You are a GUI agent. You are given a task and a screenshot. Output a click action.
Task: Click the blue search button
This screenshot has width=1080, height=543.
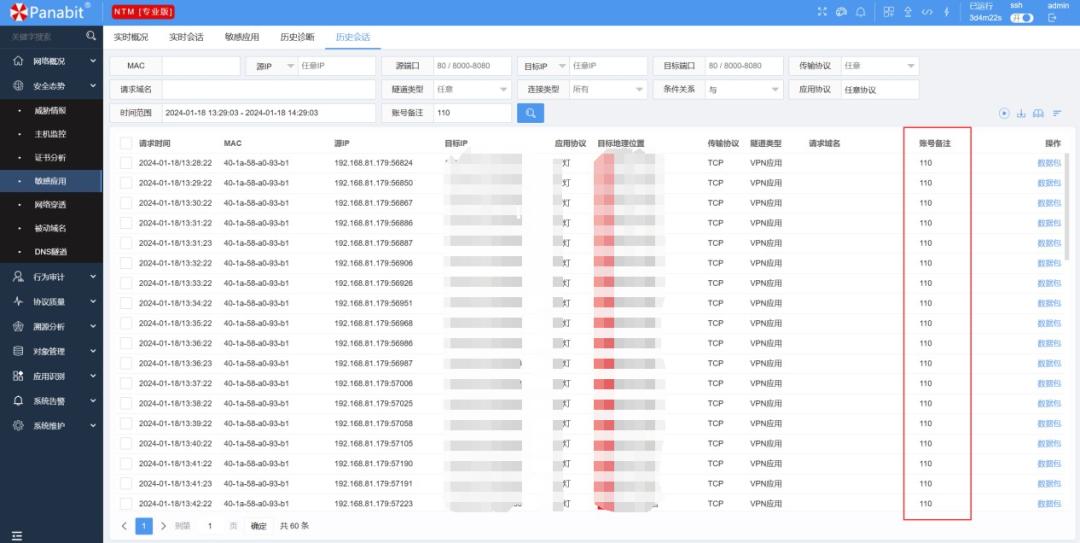530,113
